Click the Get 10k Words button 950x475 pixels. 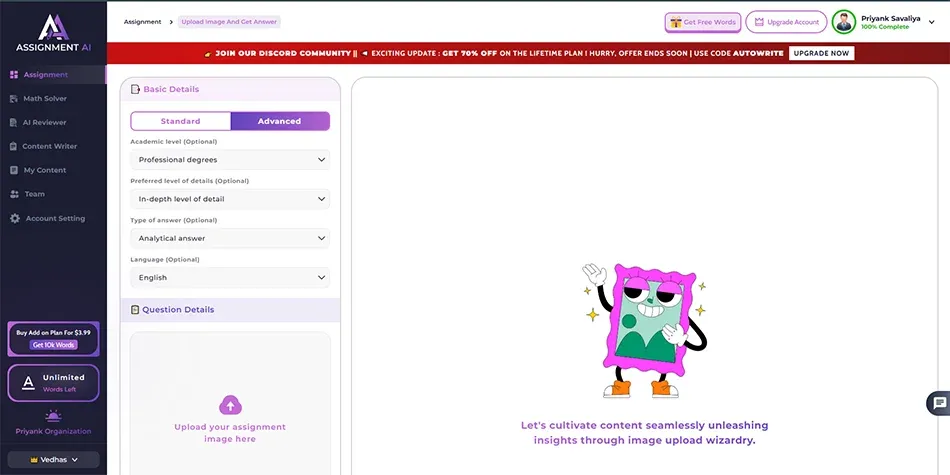coord(53,345)
